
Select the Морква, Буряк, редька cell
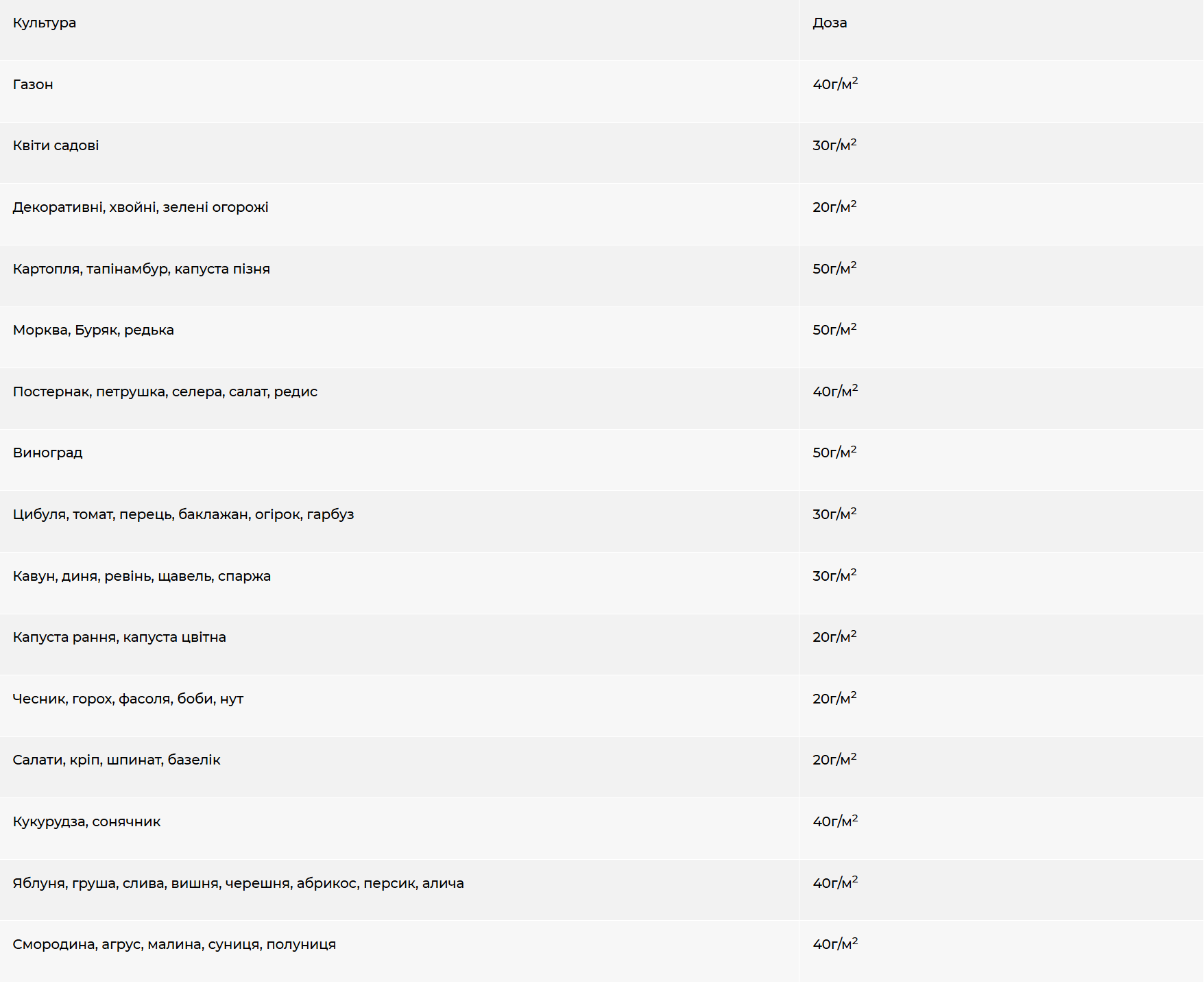(93, 330)
